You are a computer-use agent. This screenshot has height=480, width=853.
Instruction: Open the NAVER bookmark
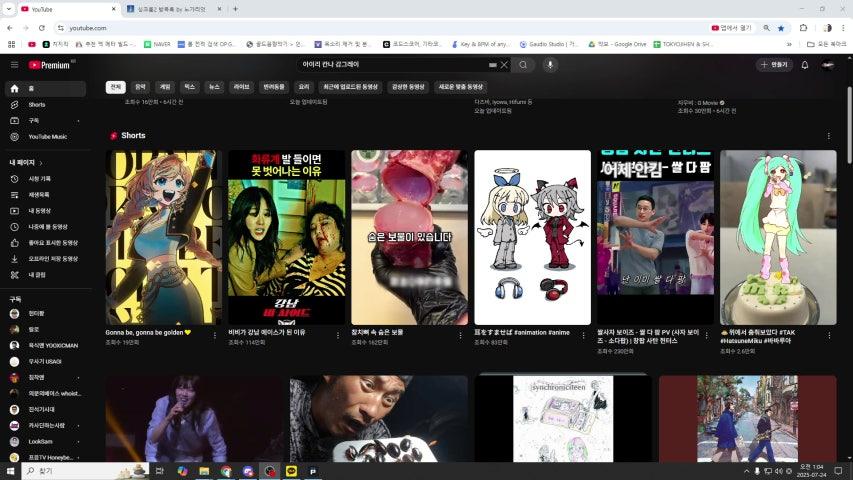[x=157, y=44]
